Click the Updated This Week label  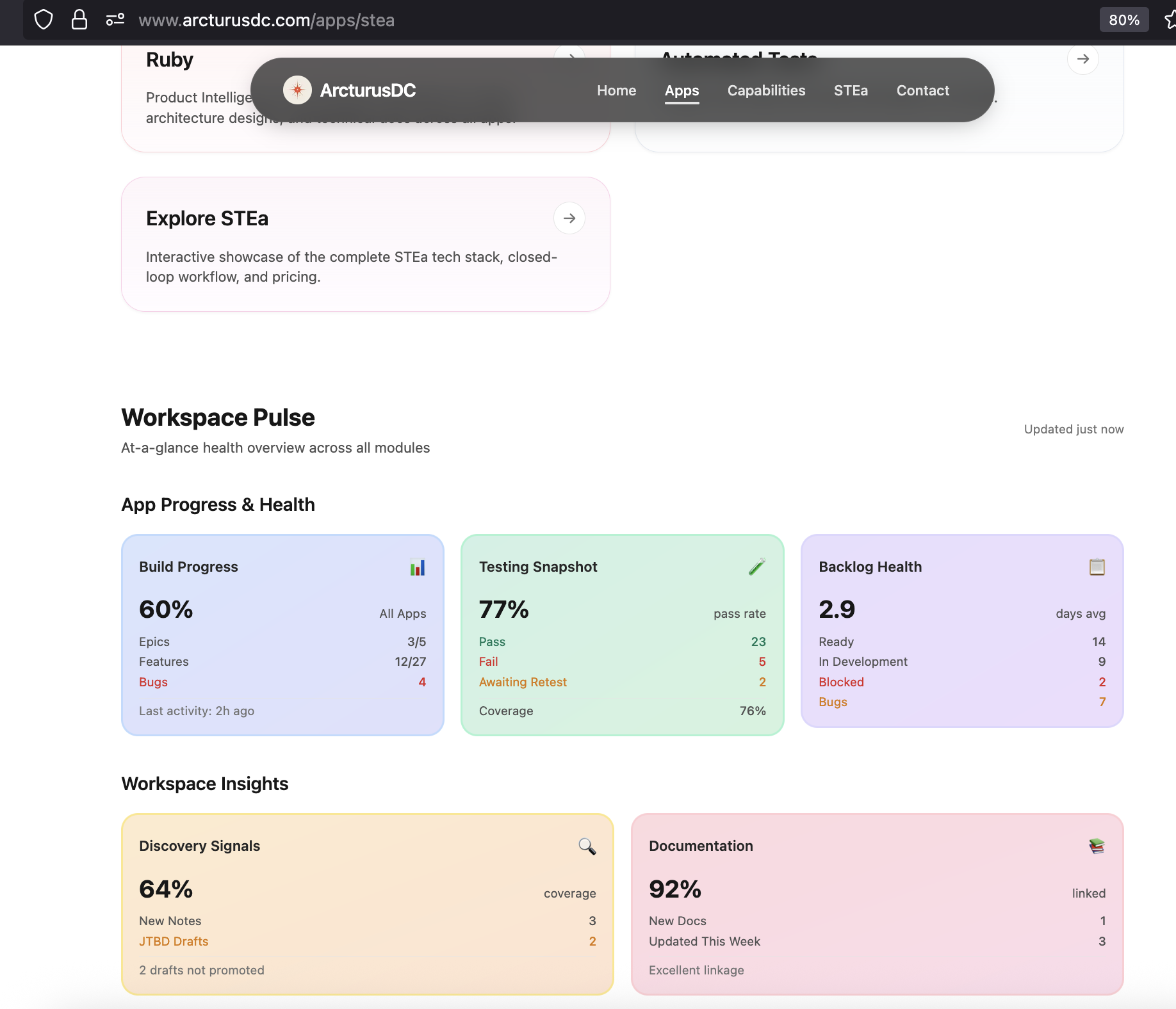click(x=704, y=941)
